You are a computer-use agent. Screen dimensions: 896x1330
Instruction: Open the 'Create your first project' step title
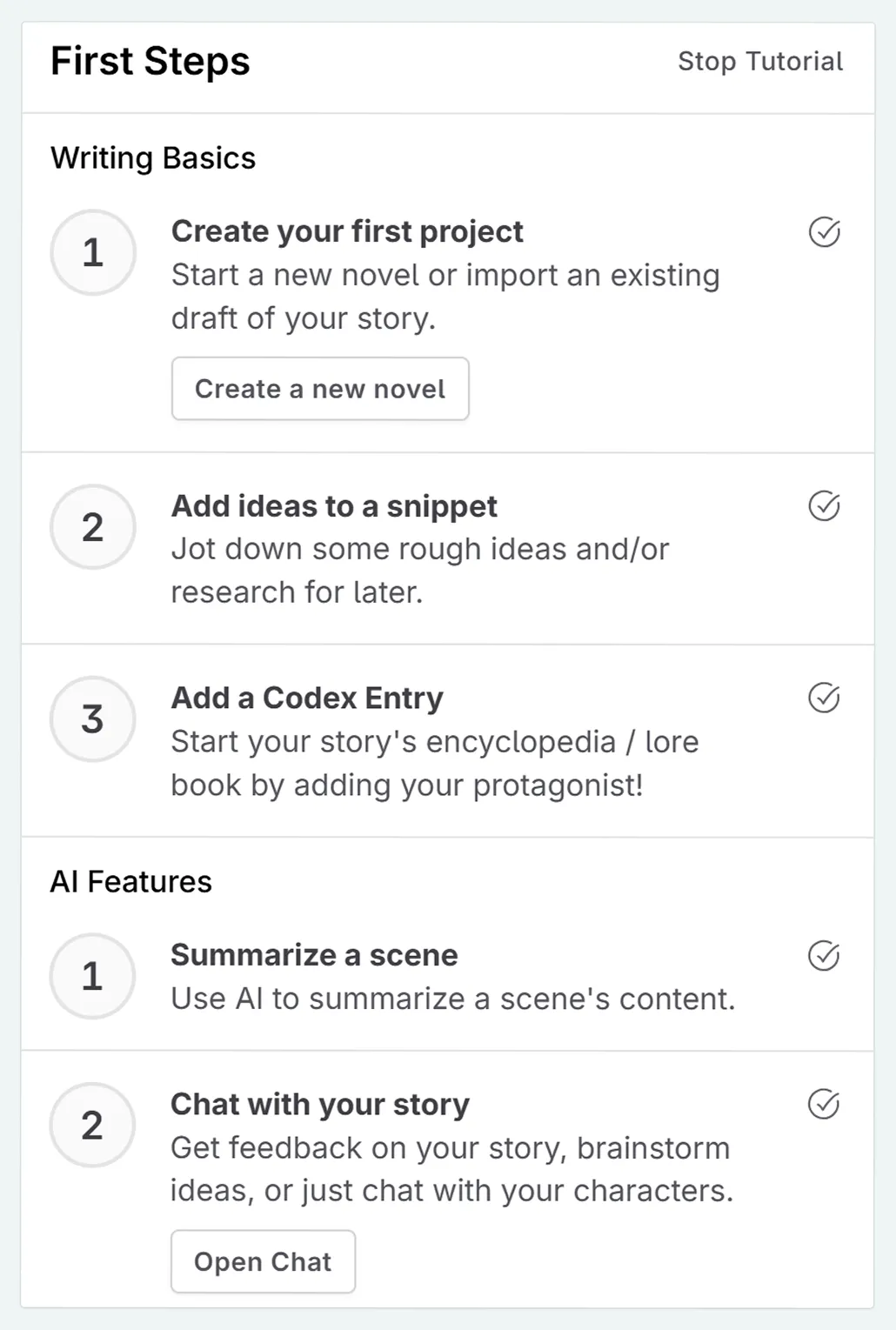pos(347,231)
